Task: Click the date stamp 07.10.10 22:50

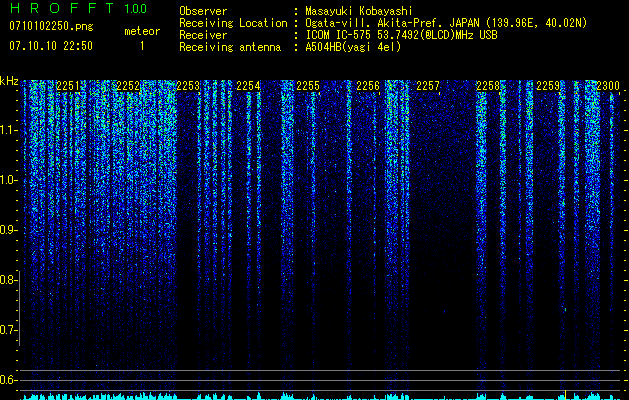Action: click(51, 46)
